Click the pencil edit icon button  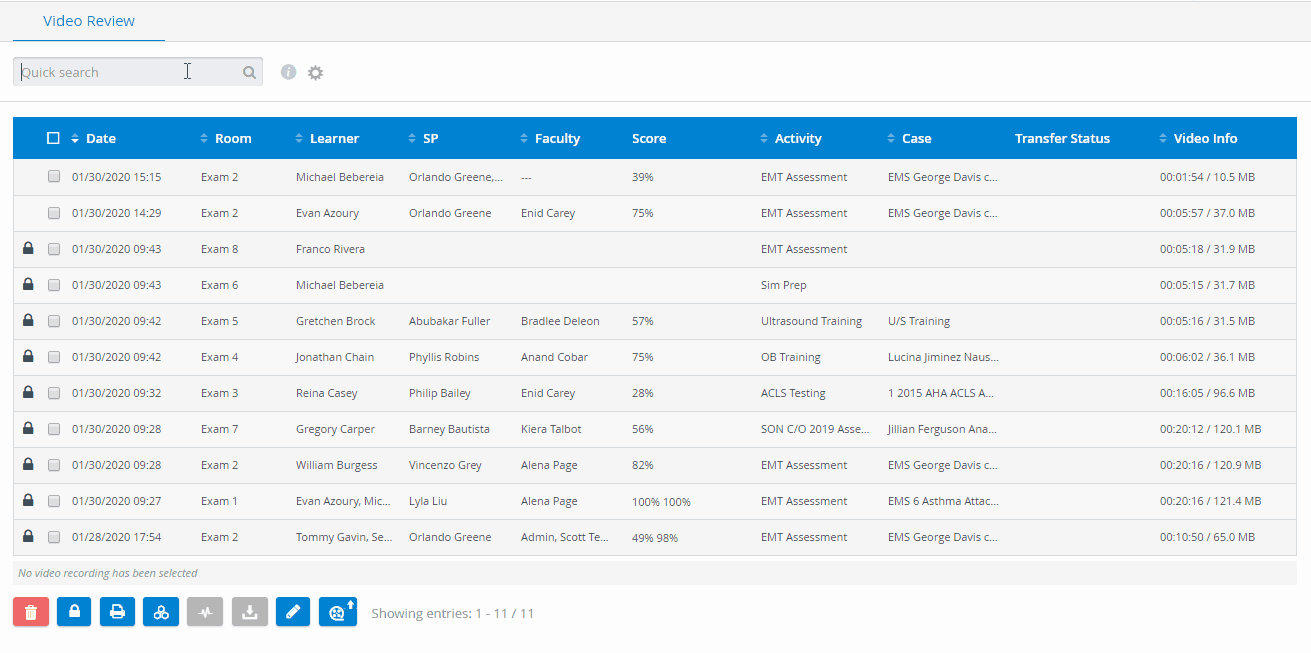(x=292, y=612)
